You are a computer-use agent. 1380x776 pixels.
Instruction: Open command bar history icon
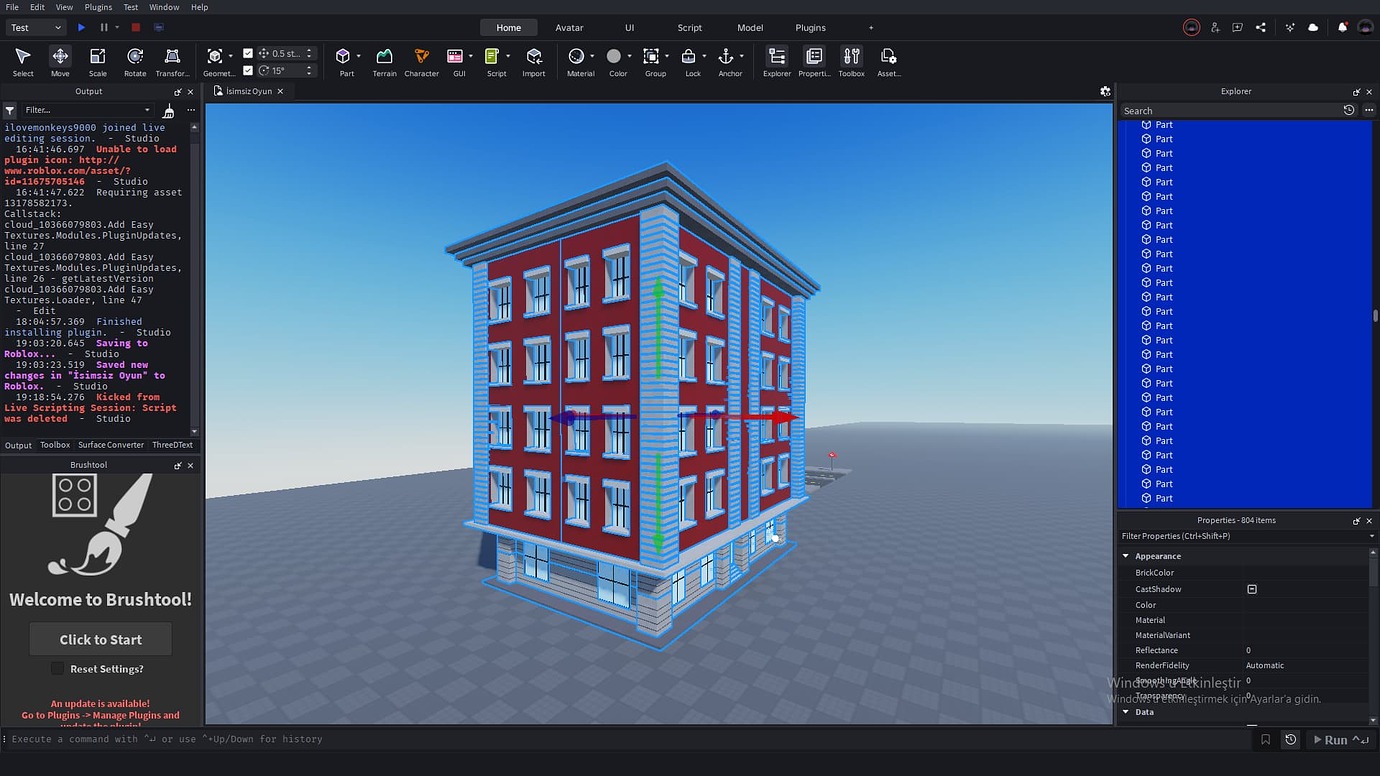tap(1291, 740)
